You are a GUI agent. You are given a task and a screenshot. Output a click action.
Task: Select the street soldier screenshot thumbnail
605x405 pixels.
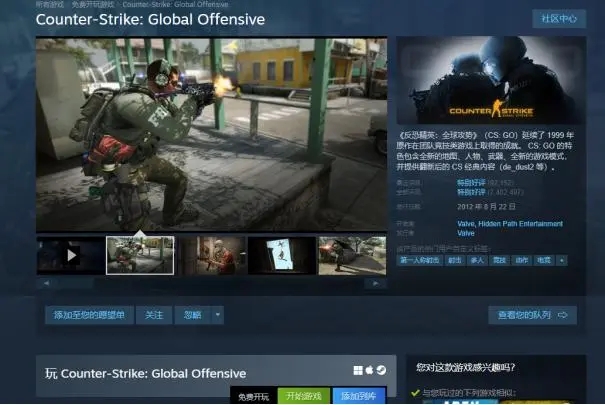point(352,255)
